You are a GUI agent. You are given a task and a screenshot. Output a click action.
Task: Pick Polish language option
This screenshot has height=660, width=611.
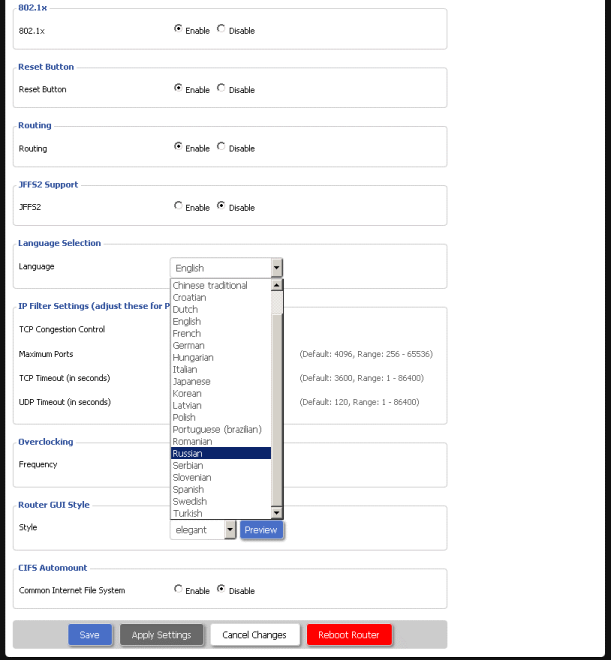pyautogui.click(x=221, y=418)
